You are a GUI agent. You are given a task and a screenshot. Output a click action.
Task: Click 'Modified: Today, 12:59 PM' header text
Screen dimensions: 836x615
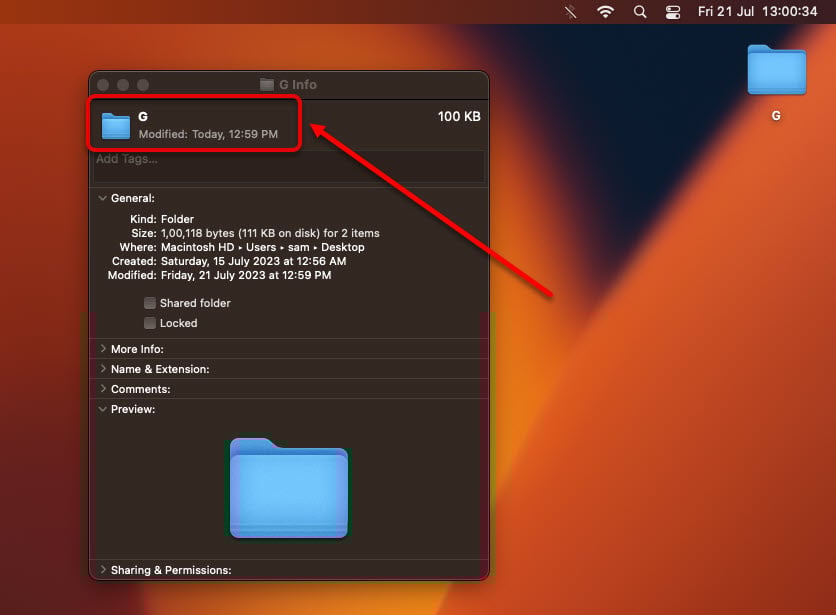208,134
